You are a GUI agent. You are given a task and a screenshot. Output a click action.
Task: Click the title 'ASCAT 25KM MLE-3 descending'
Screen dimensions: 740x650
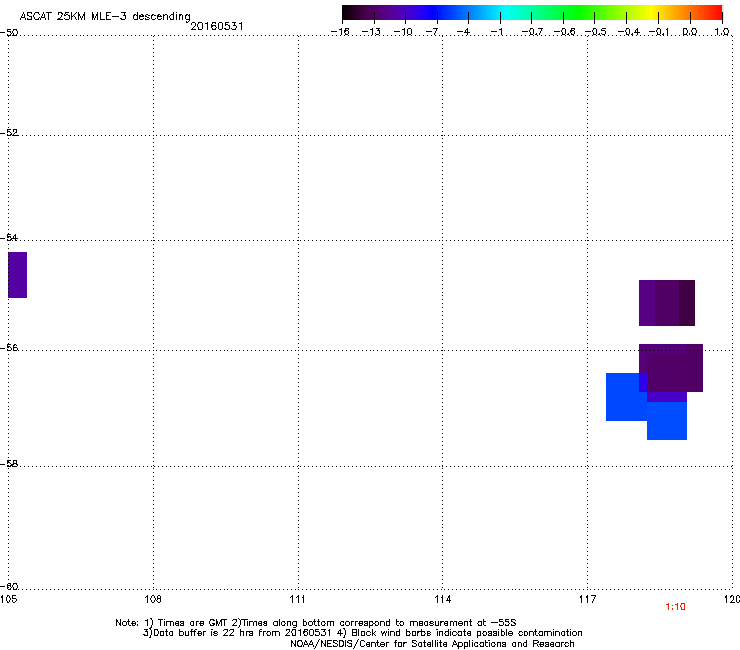105,16
